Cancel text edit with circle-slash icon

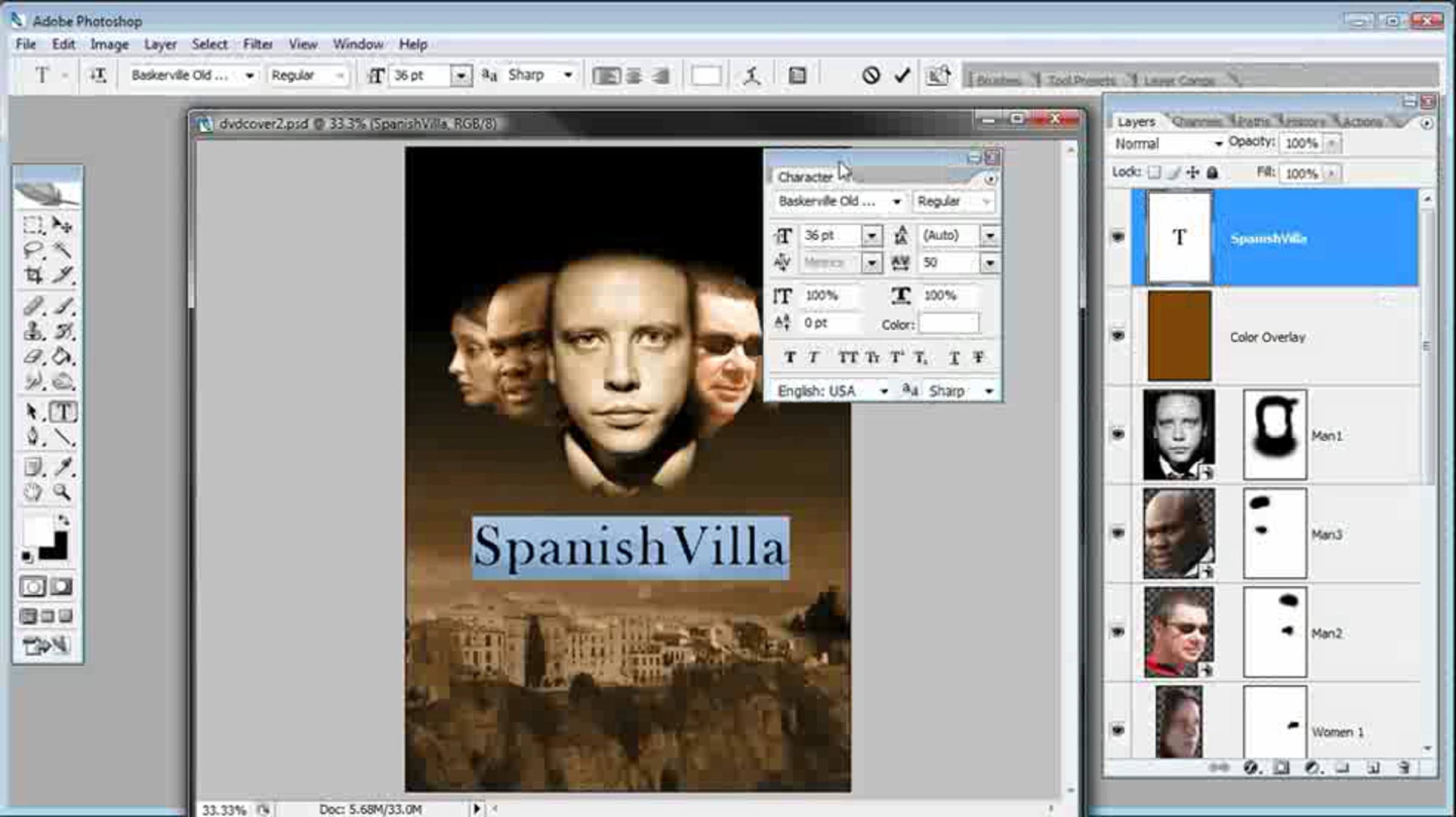point(871,76)
